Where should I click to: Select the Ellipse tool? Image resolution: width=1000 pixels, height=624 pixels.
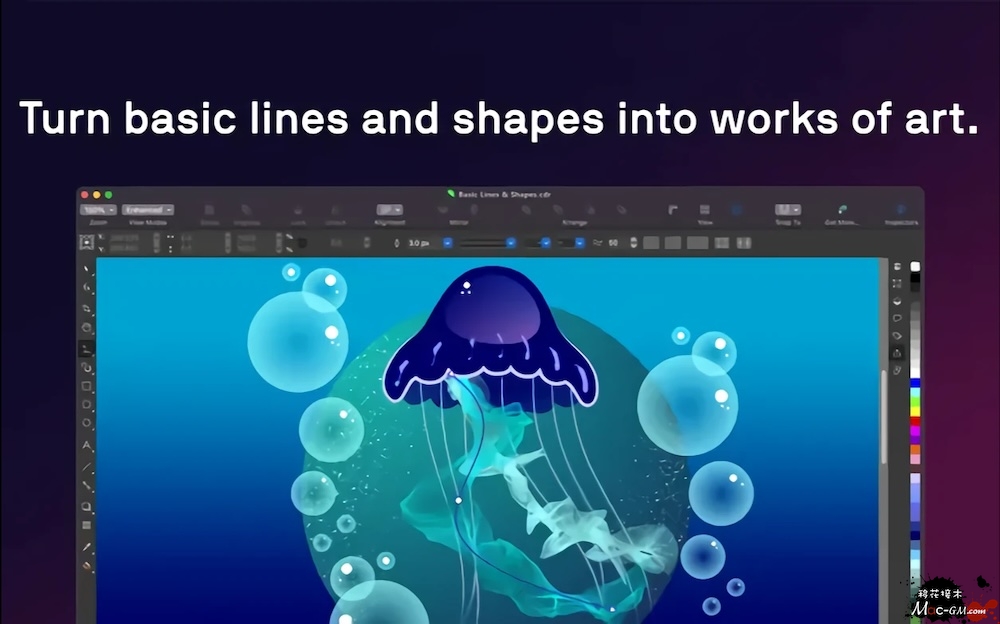click(87, 405)
